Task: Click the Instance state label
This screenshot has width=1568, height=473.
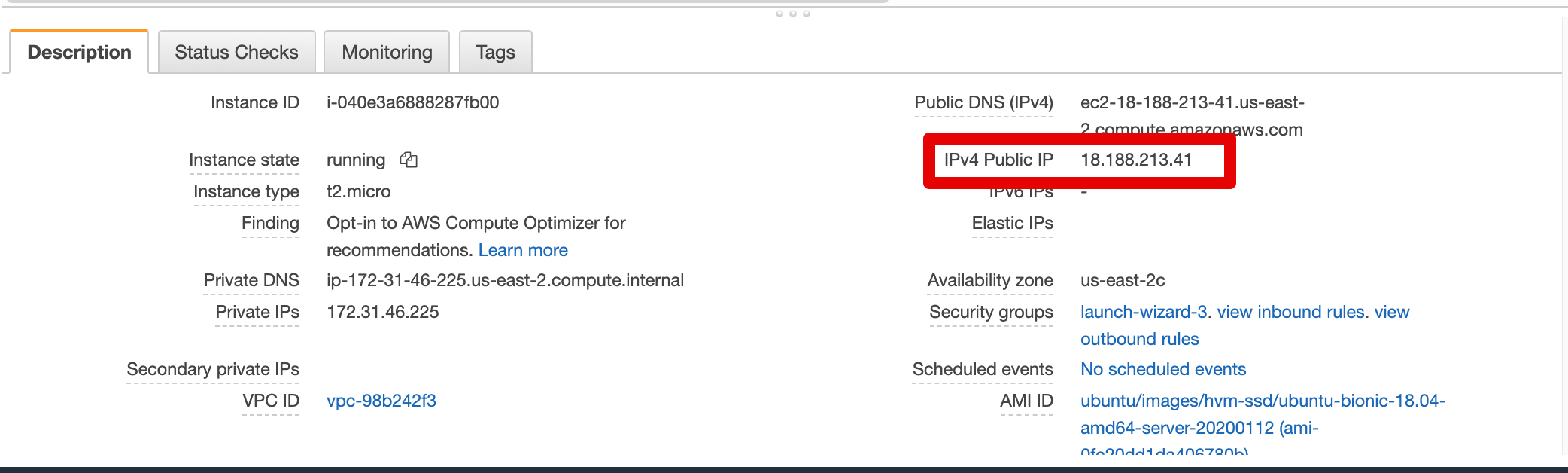Action: (x=245, y=160)
